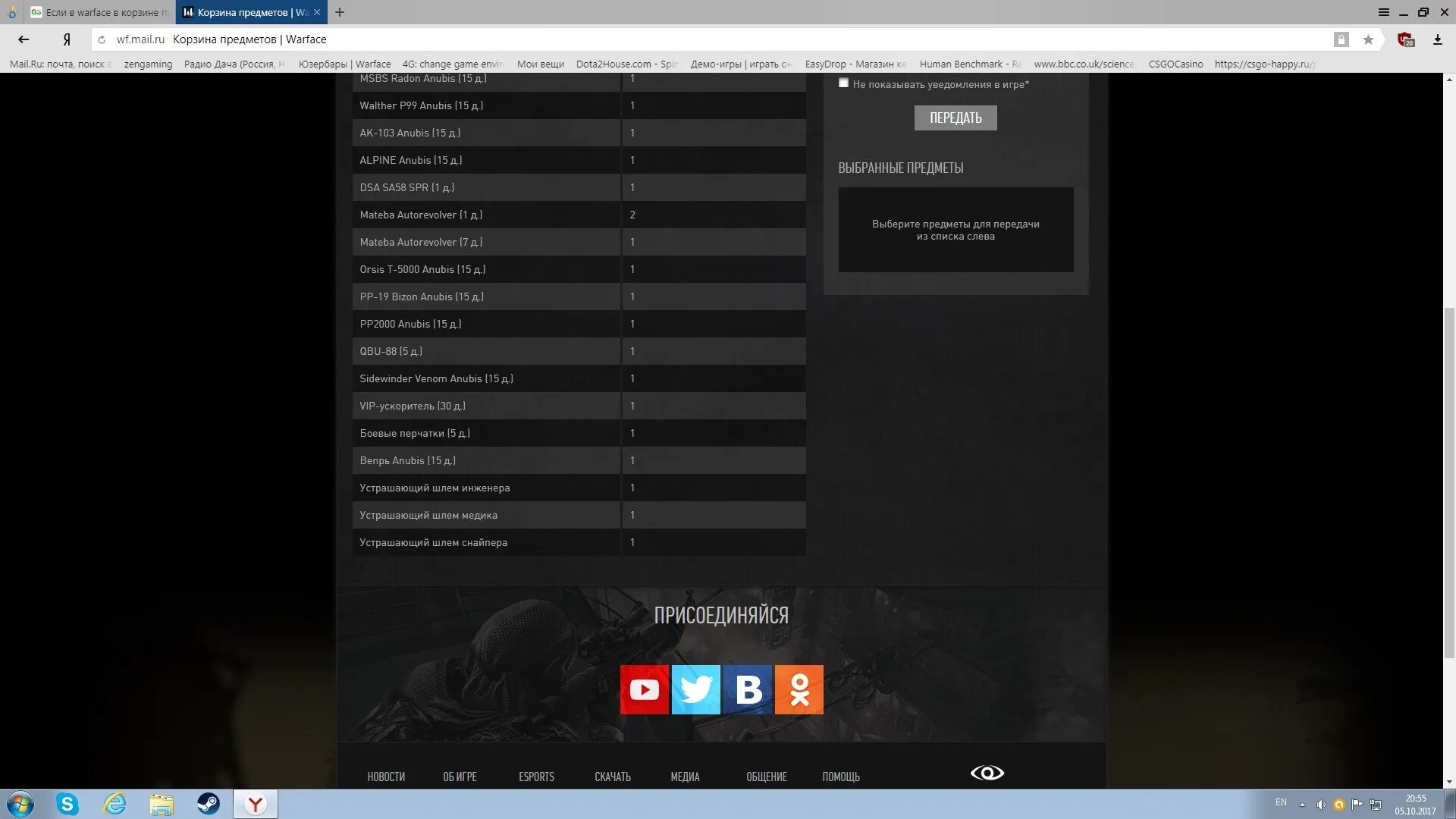Reload page with refresh icon
Screen dimensions: 1456x819
click(102, 39)
